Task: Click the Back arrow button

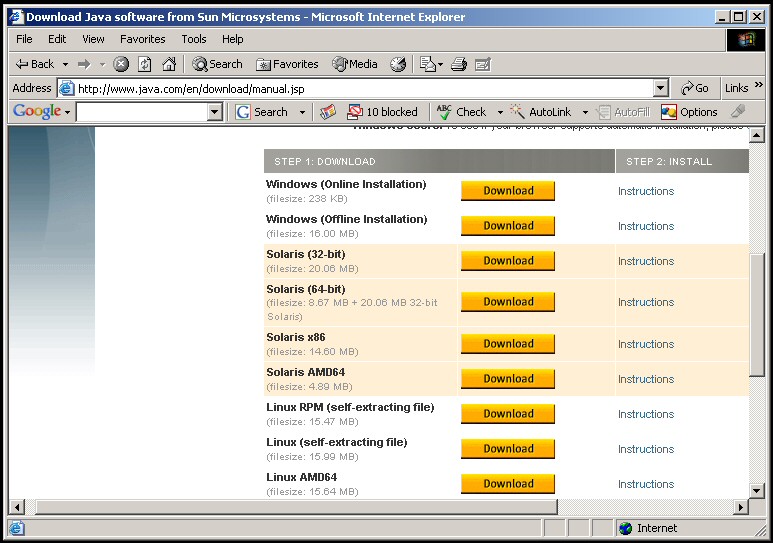Action: click(35, 64)
